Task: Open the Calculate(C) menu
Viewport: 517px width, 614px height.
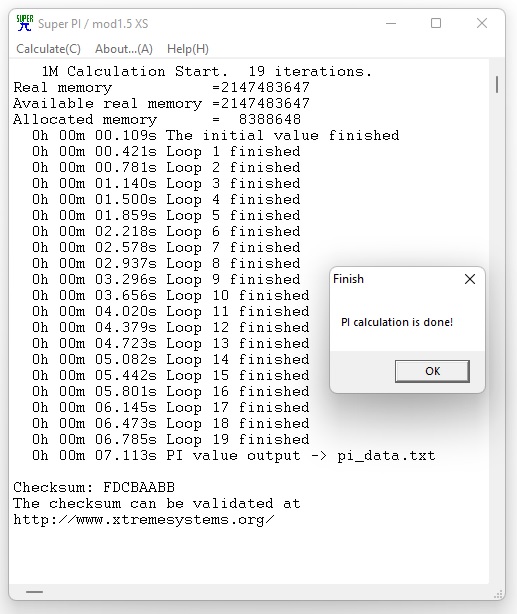Action: tap(48, 49)
